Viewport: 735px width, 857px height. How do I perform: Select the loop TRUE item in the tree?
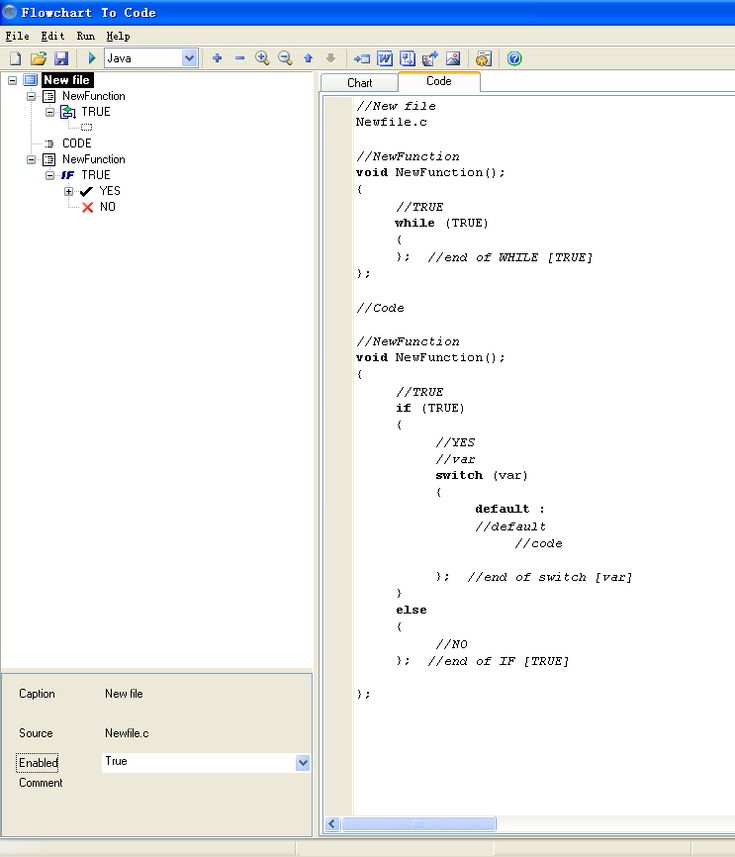(x=96, y=112)
